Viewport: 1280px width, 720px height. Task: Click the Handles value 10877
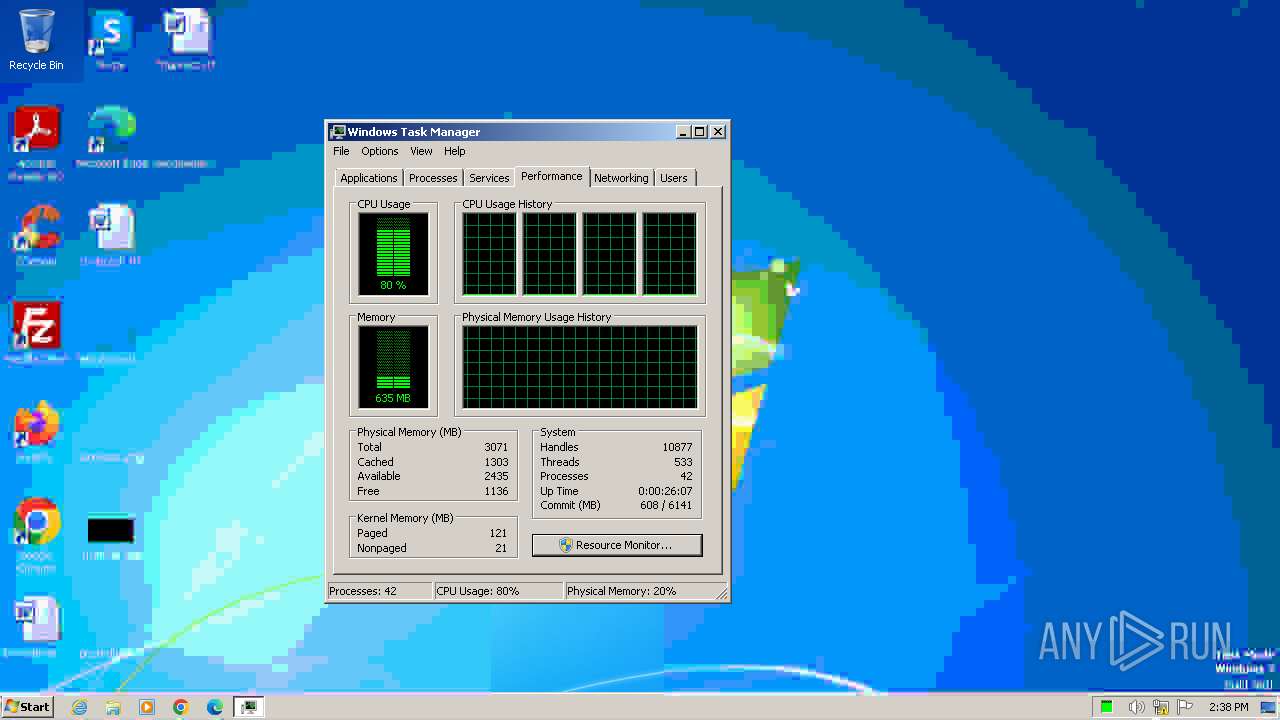[x=677, y=447]
